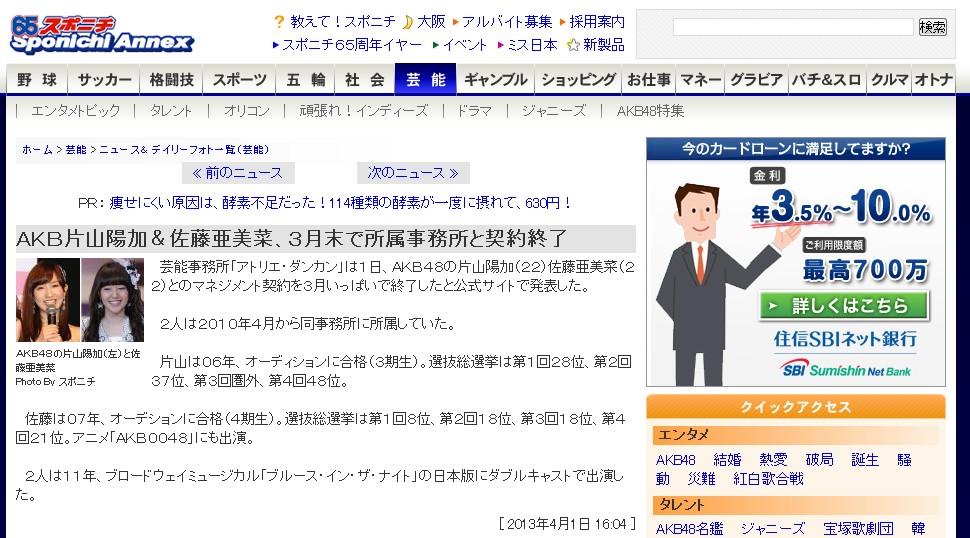970x538 pixels.
Task: Select the マネー navigation tab
Action: pyautogui.click(x=701, y=80)
